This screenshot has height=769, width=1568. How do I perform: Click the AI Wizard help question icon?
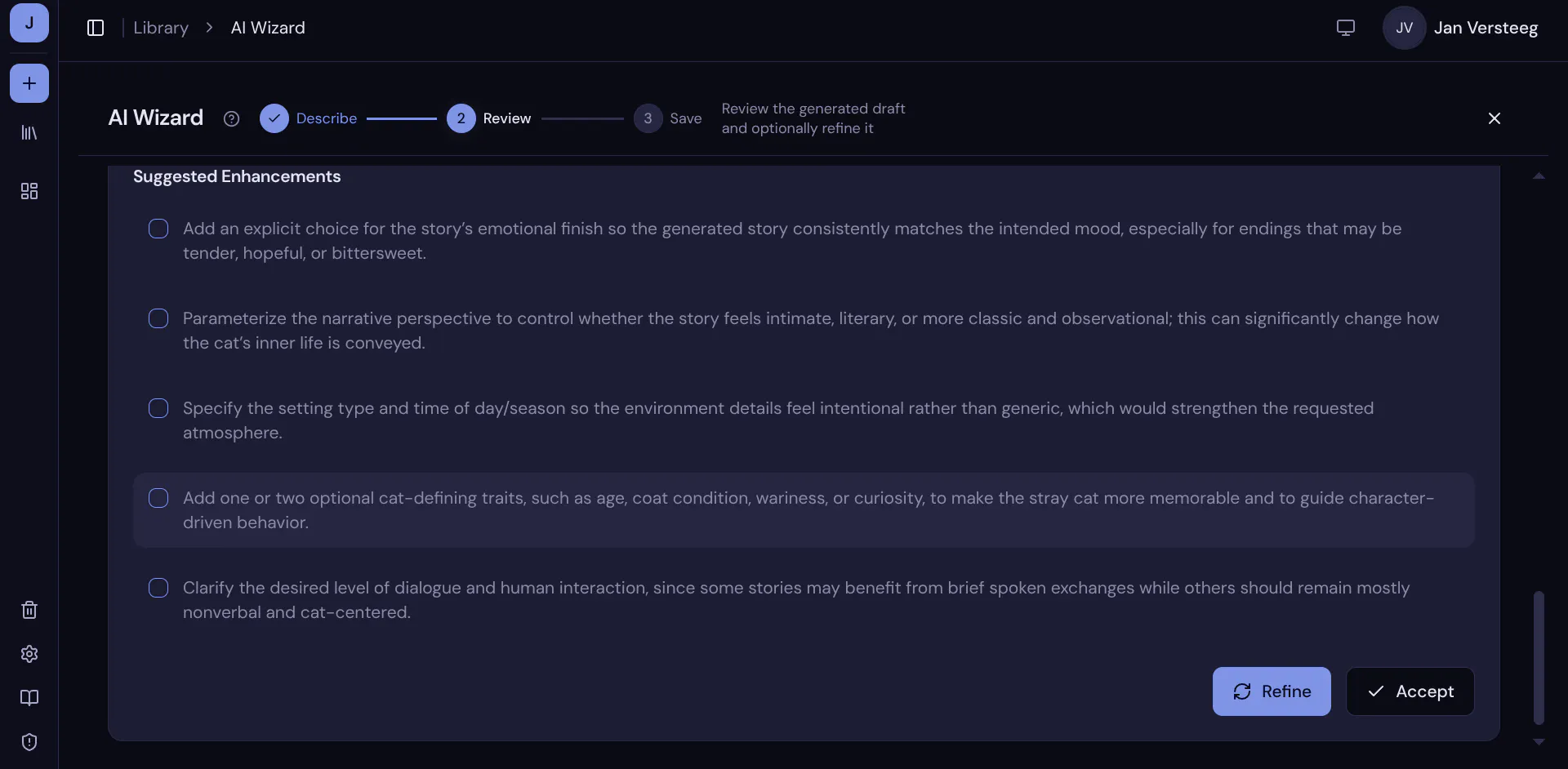tap(231, 119)
